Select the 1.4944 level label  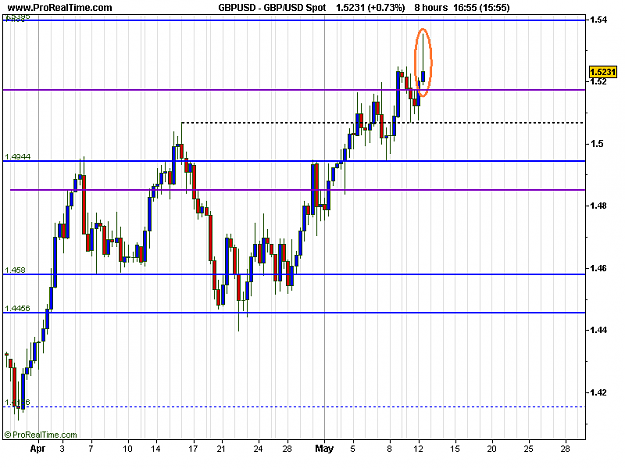point(17,157)
